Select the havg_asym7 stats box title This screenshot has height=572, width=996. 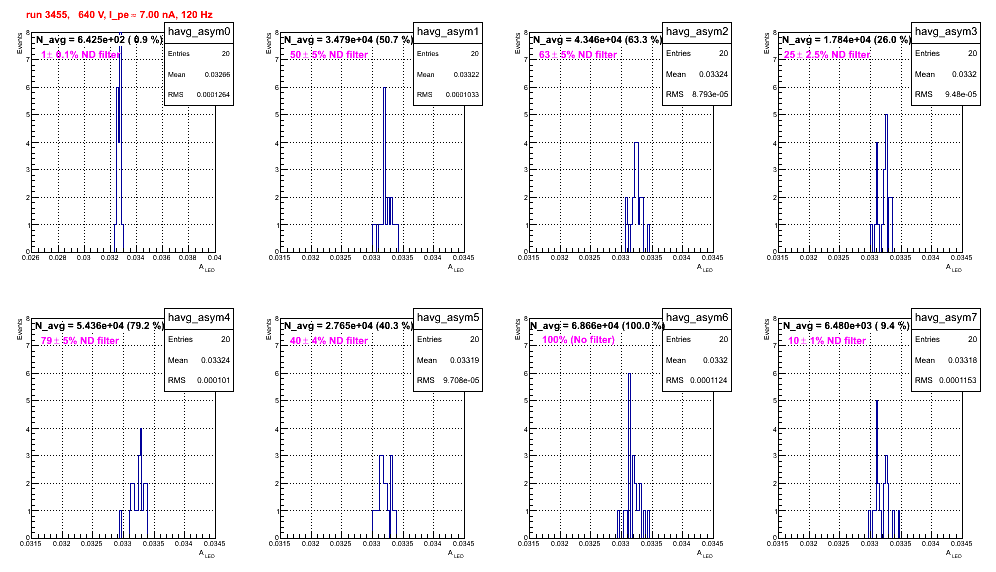pos(946,317)
